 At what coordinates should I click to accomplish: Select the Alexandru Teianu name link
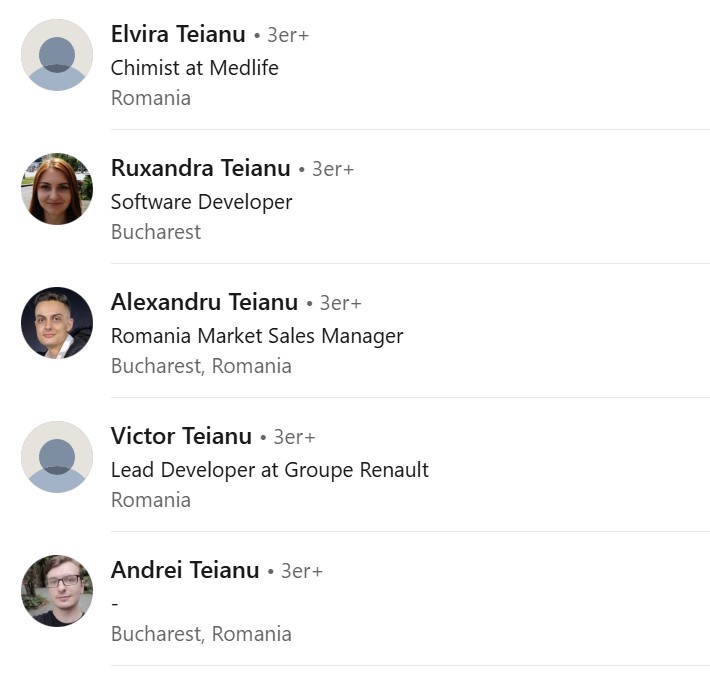coord(204,302)
